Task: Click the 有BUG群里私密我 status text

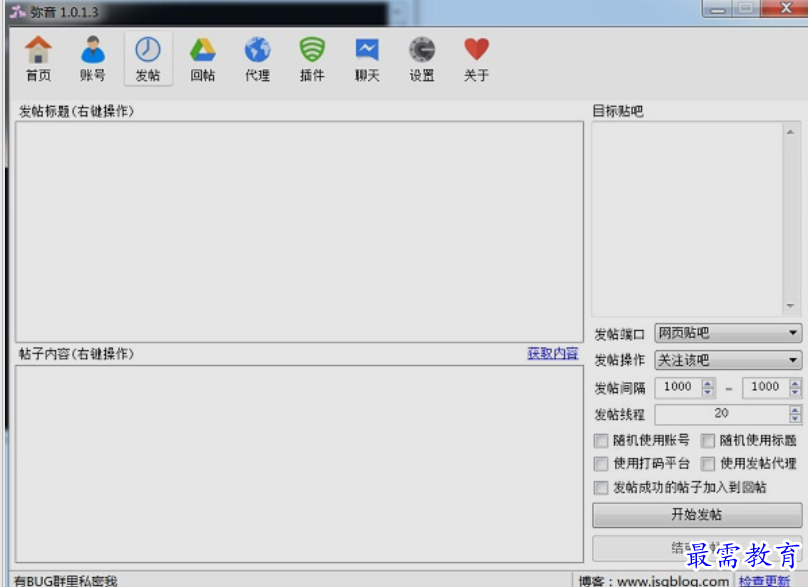Action: (x=66, y=581)
